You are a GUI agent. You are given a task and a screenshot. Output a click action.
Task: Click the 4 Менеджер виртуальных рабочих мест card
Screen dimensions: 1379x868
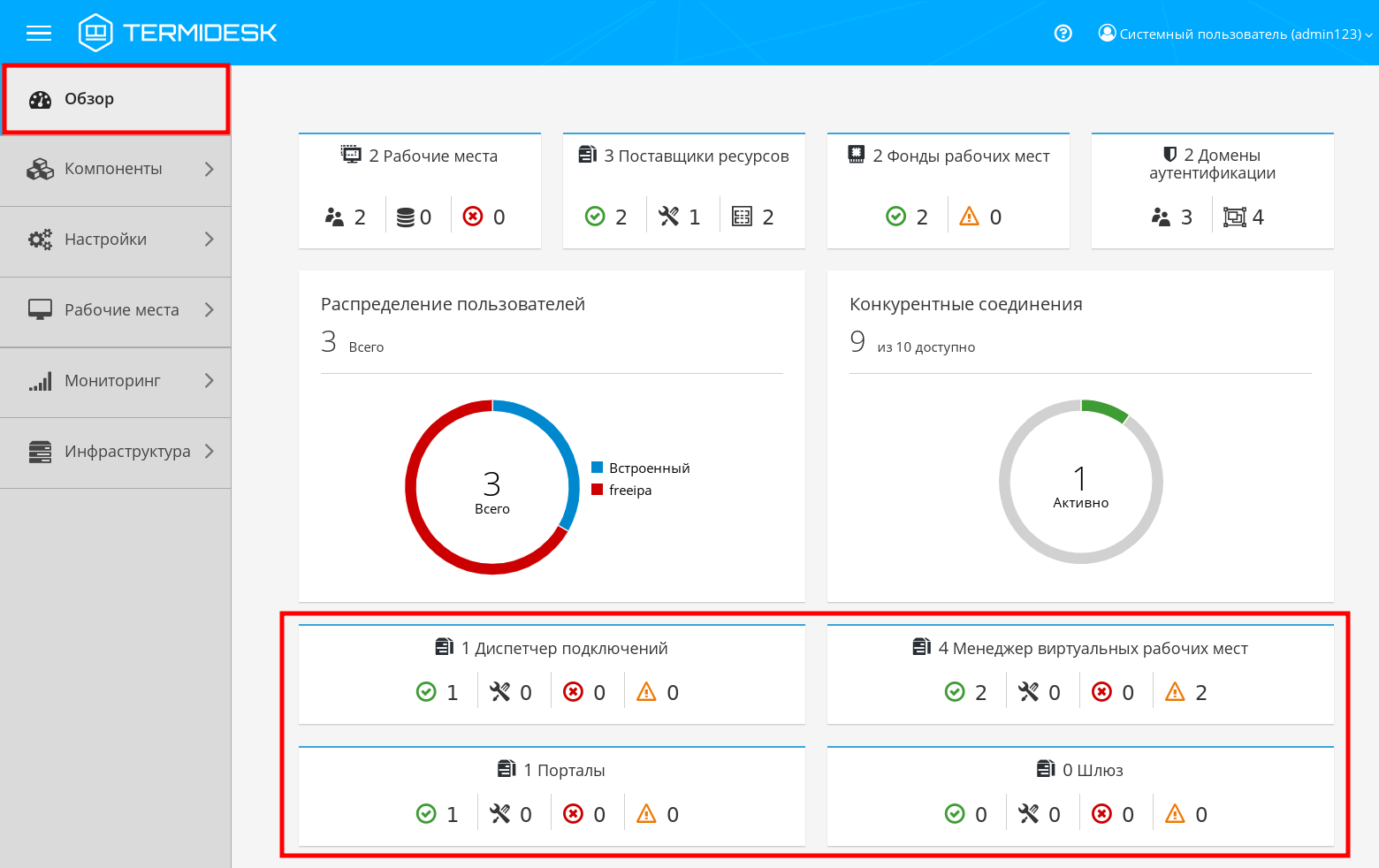click(x=1080, y=674)
